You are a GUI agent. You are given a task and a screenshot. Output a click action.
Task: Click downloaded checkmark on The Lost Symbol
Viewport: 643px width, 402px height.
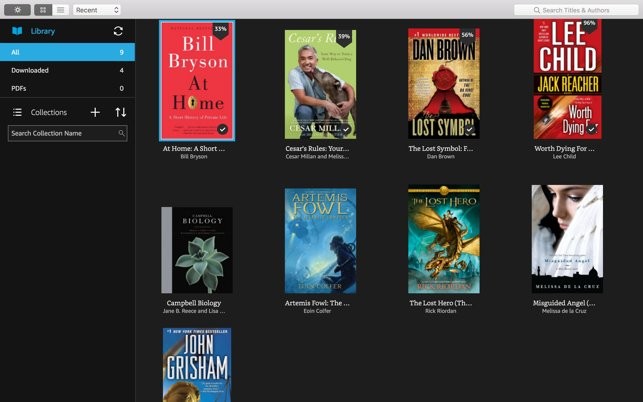[x=470, y=130]
